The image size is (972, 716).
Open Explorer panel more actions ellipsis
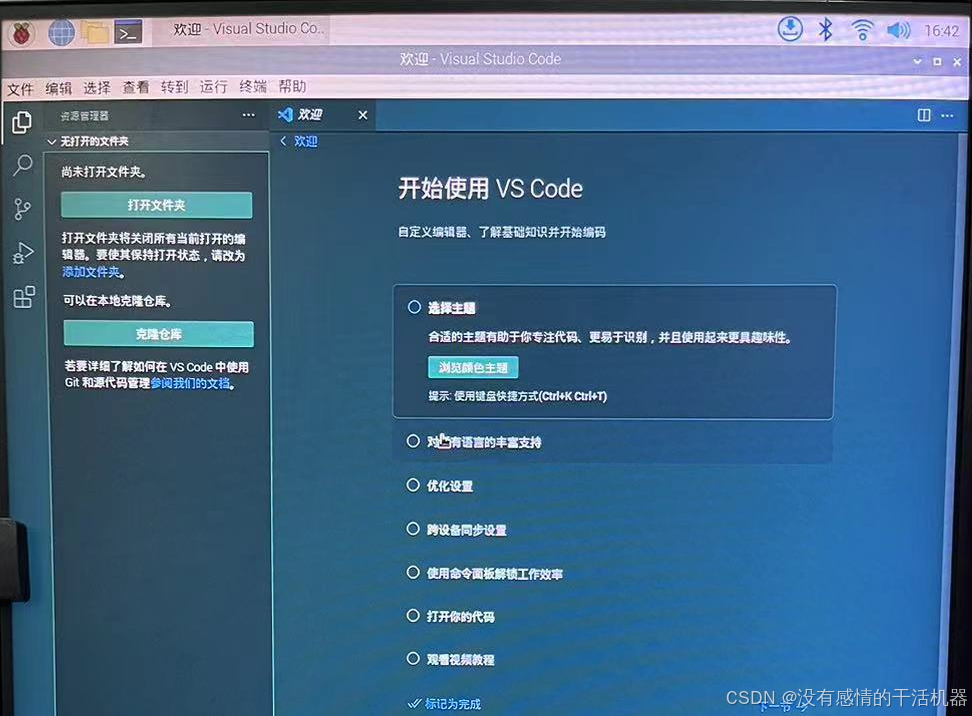click(249, 115)
